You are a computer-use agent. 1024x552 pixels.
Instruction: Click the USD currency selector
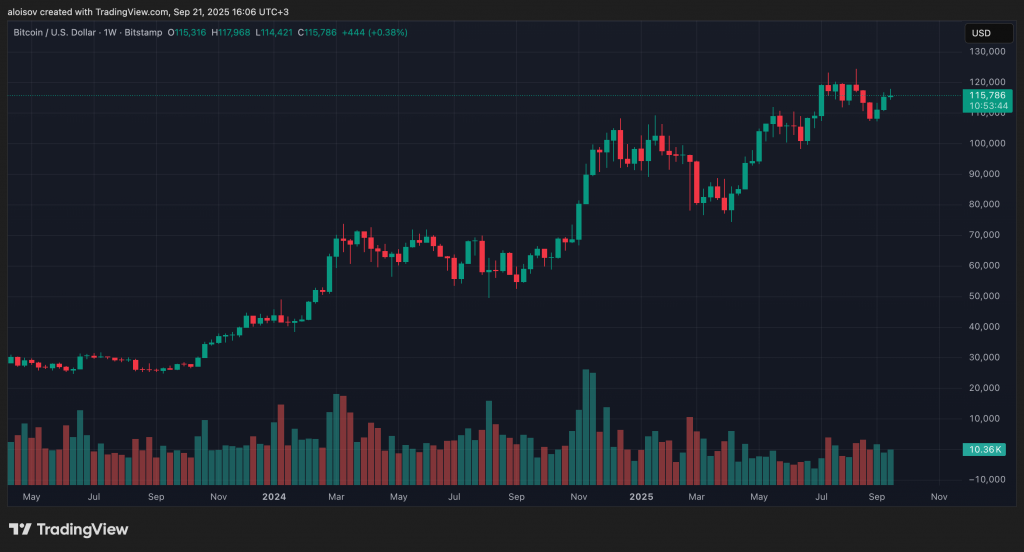(x=989, y=33)
